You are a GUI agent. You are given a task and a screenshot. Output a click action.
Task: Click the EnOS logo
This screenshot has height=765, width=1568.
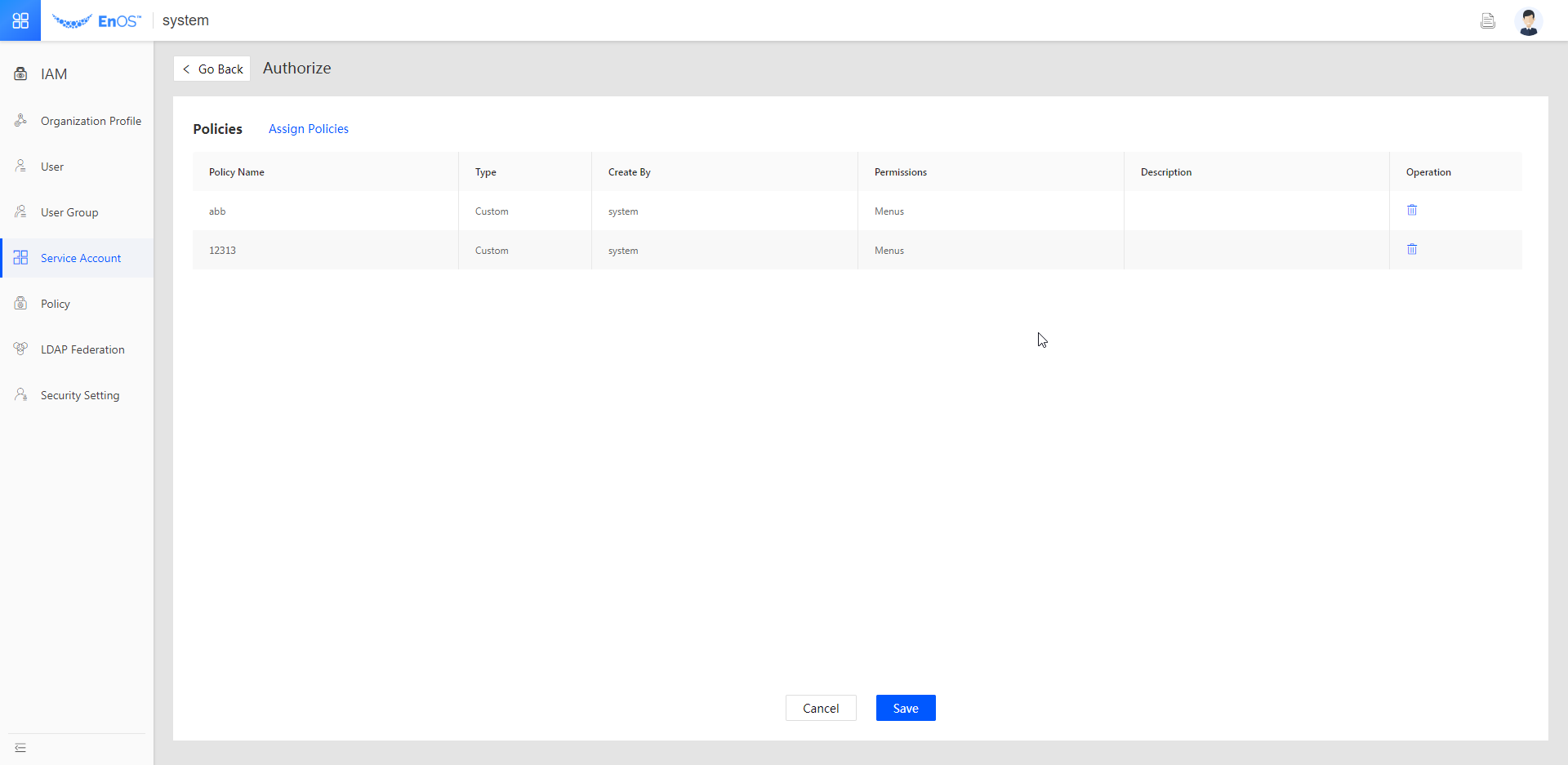(96, 21)
